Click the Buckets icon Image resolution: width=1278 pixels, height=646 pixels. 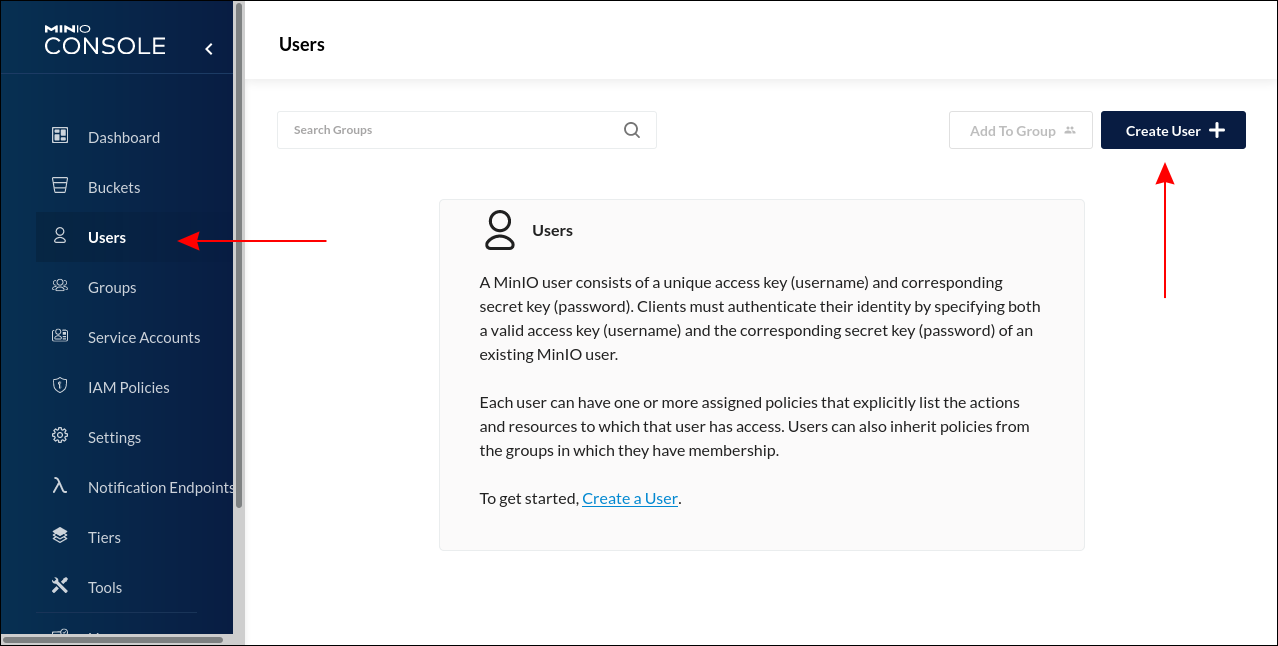(60, 187)
